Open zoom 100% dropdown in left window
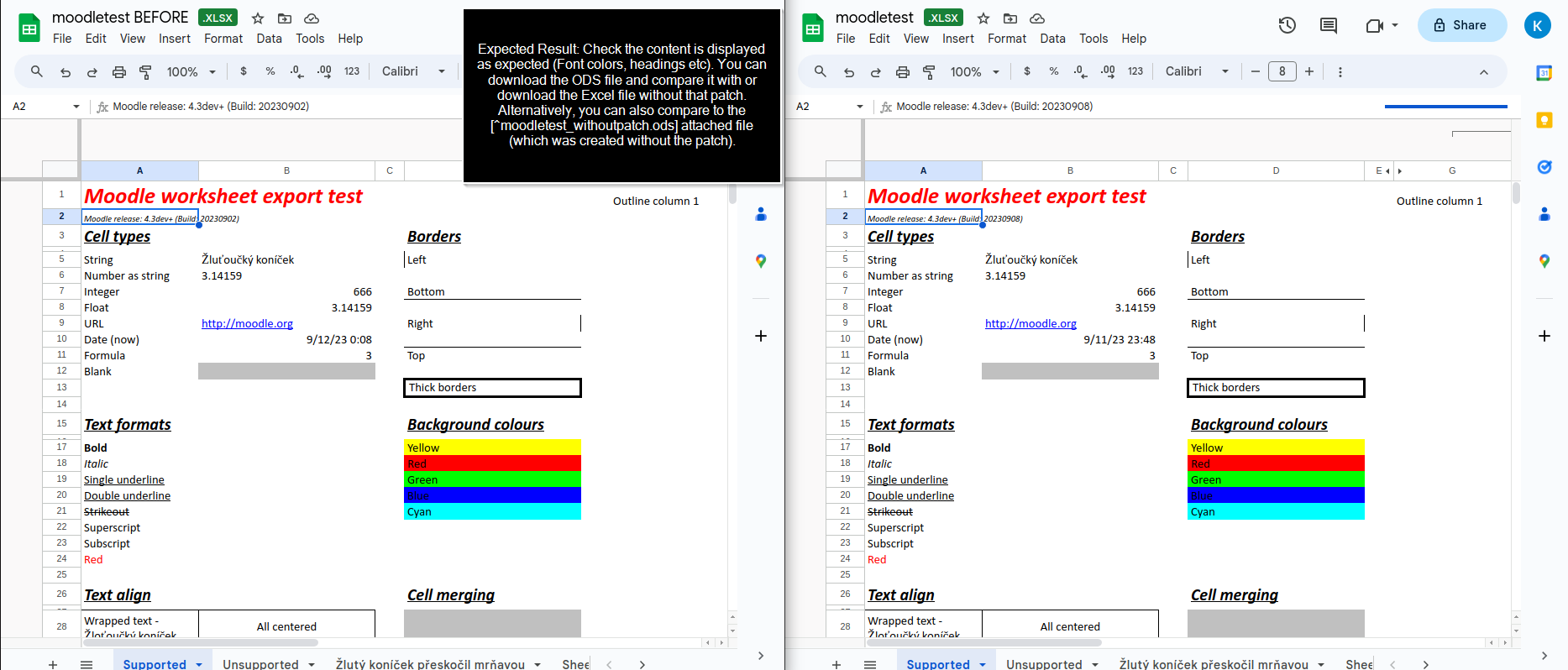The width and height of the screenshot is (1568, 670). (191, 72)
